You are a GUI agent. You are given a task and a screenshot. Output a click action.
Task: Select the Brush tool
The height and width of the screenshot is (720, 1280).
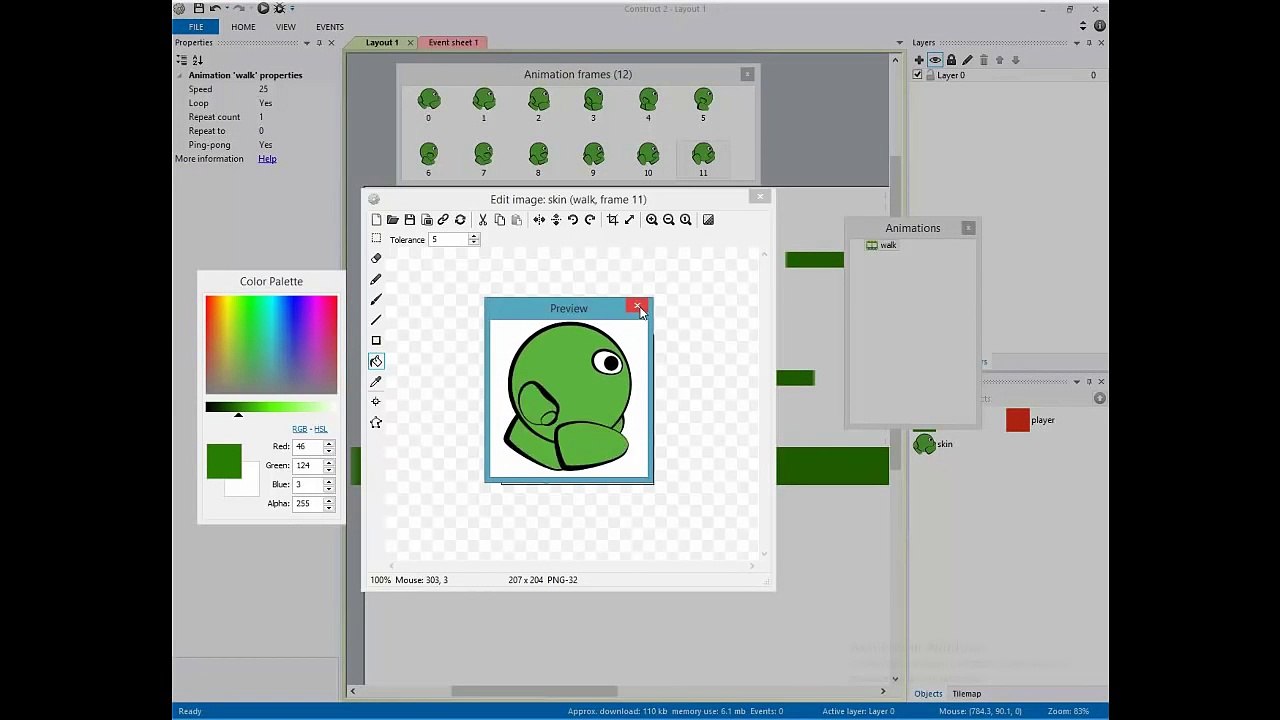pyautogui.click(x=376, y=299)
